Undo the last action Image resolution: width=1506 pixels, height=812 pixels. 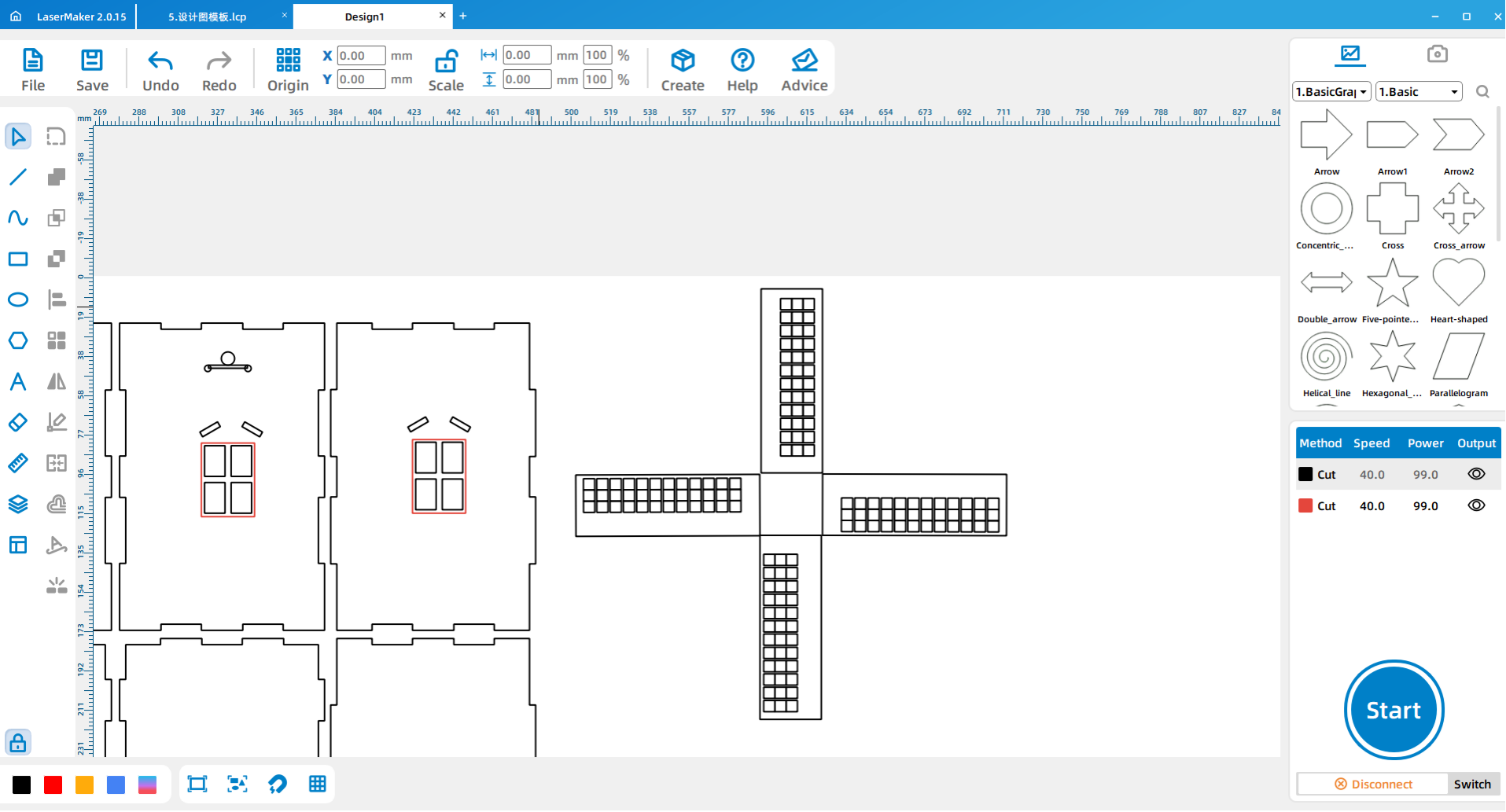pos(160,61)
